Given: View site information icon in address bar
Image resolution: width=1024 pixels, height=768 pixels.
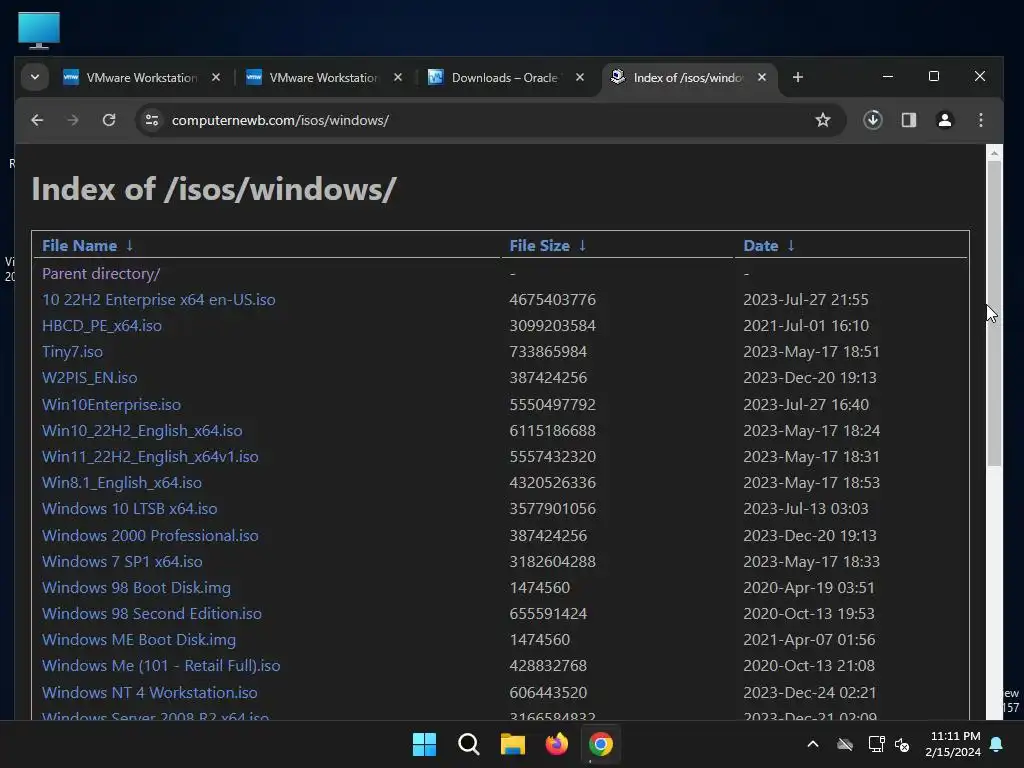Looking at the screenshot, I should (152, 120).
